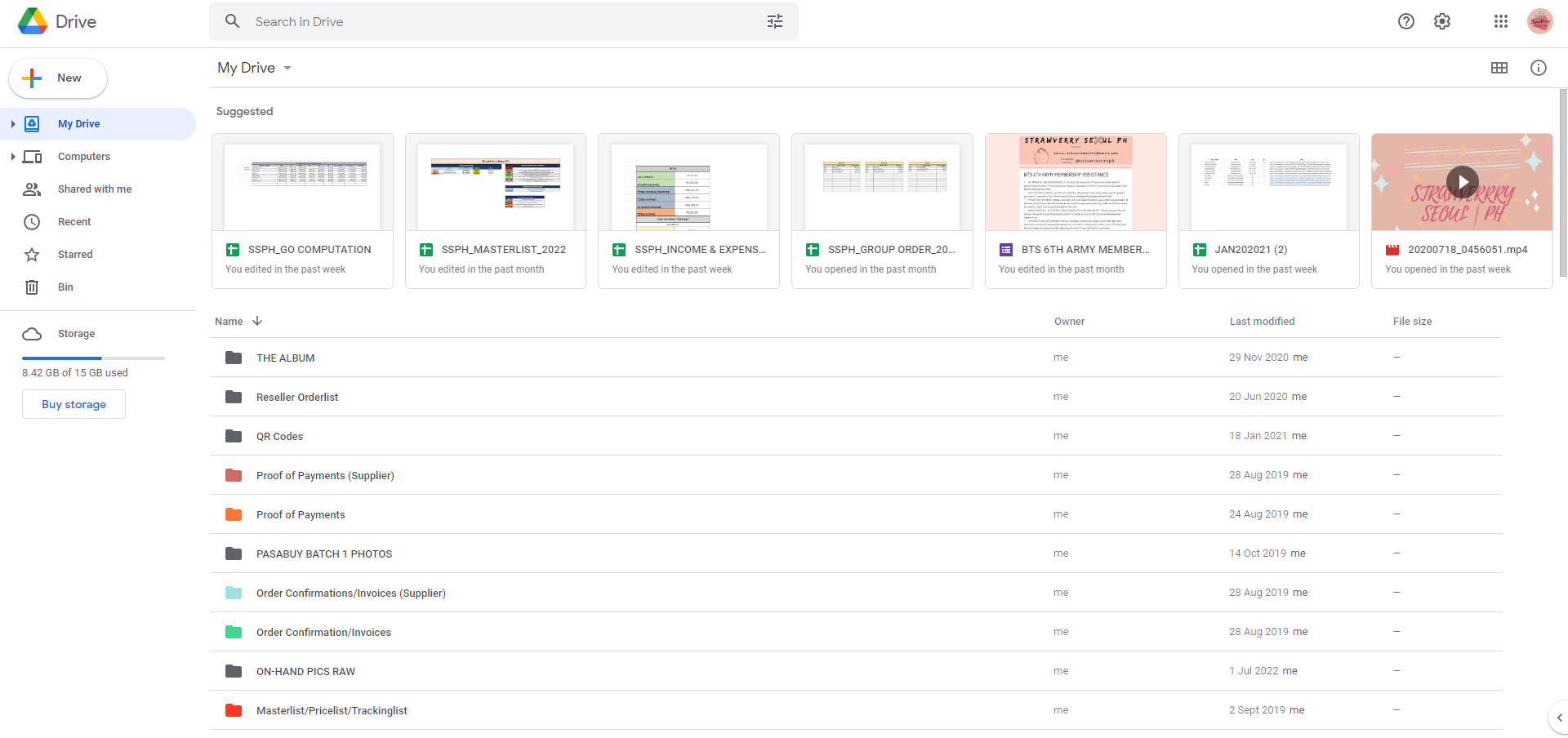Open the Starred section

point(74,255)
